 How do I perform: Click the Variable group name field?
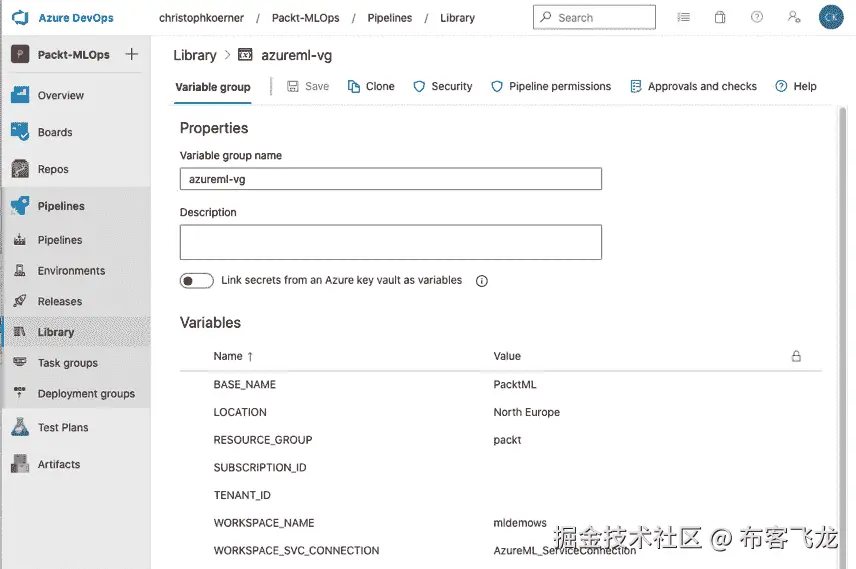coord(391,179)
